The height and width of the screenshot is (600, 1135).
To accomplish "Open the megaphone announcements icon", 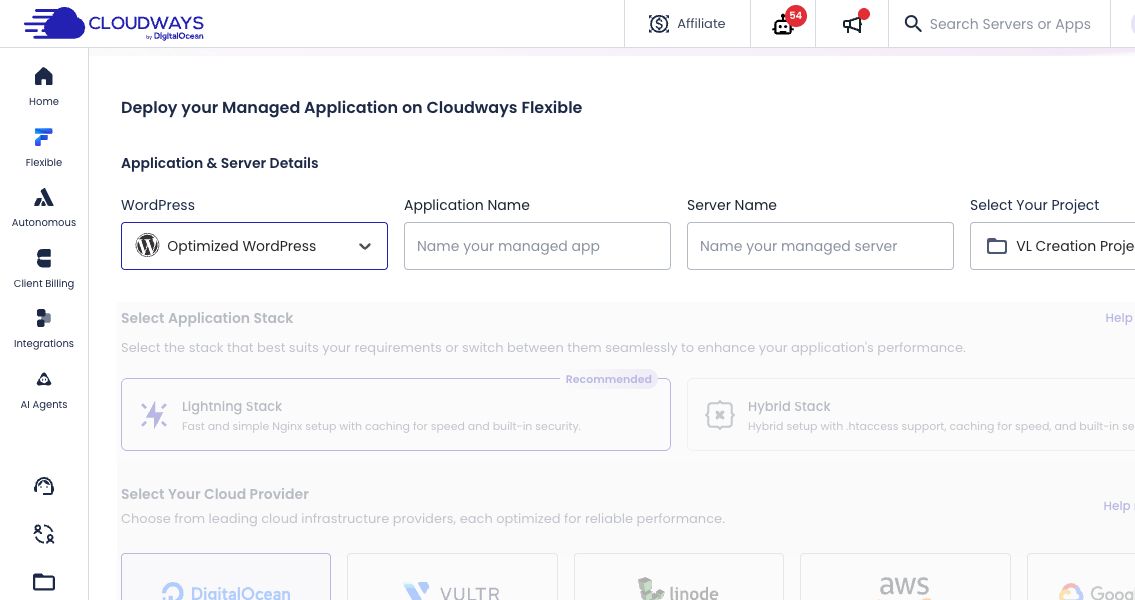I will coord(853,24).
